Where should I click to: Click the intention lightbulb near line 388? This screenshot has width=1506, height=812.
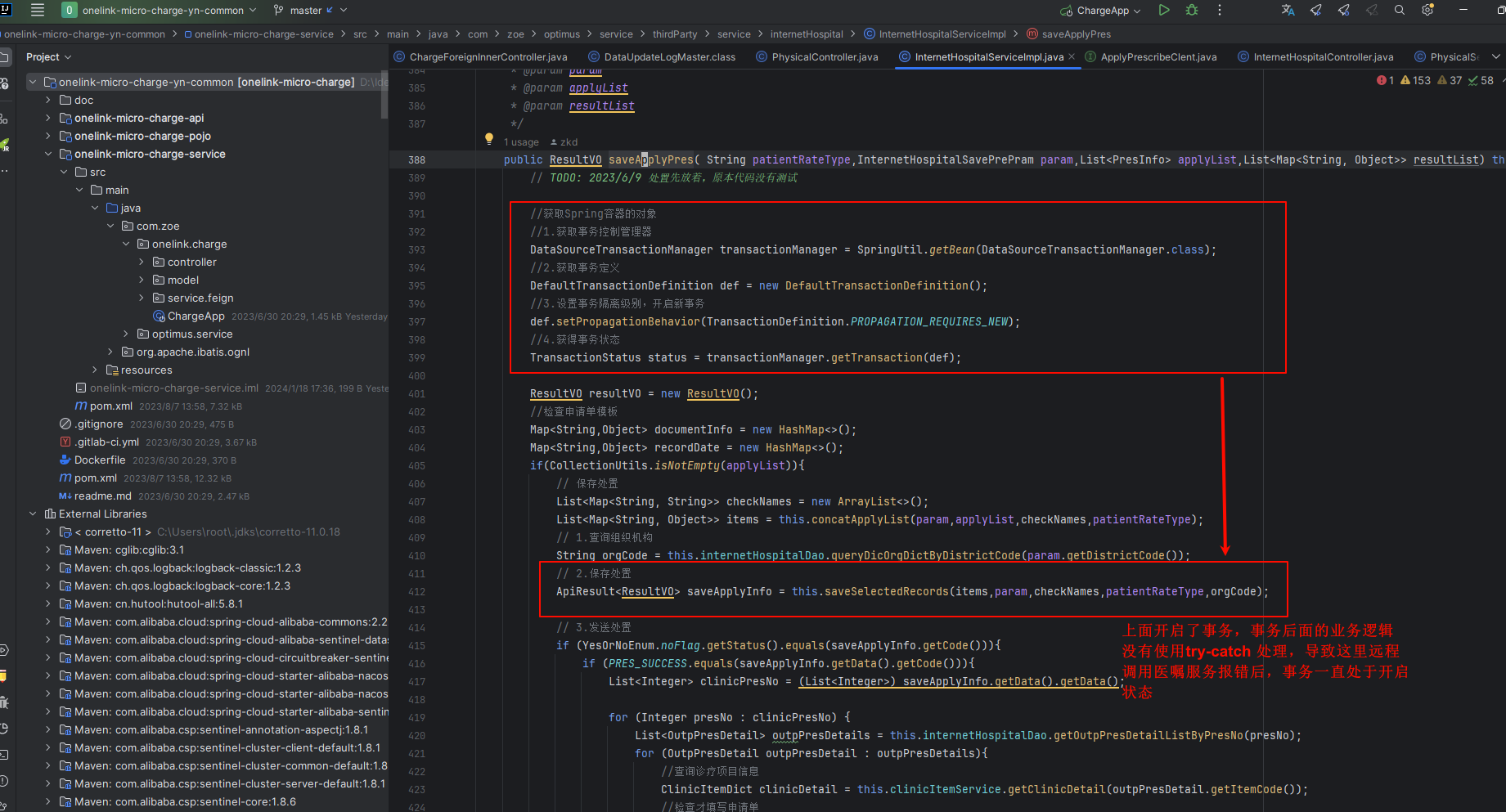[x=489, y=138]
